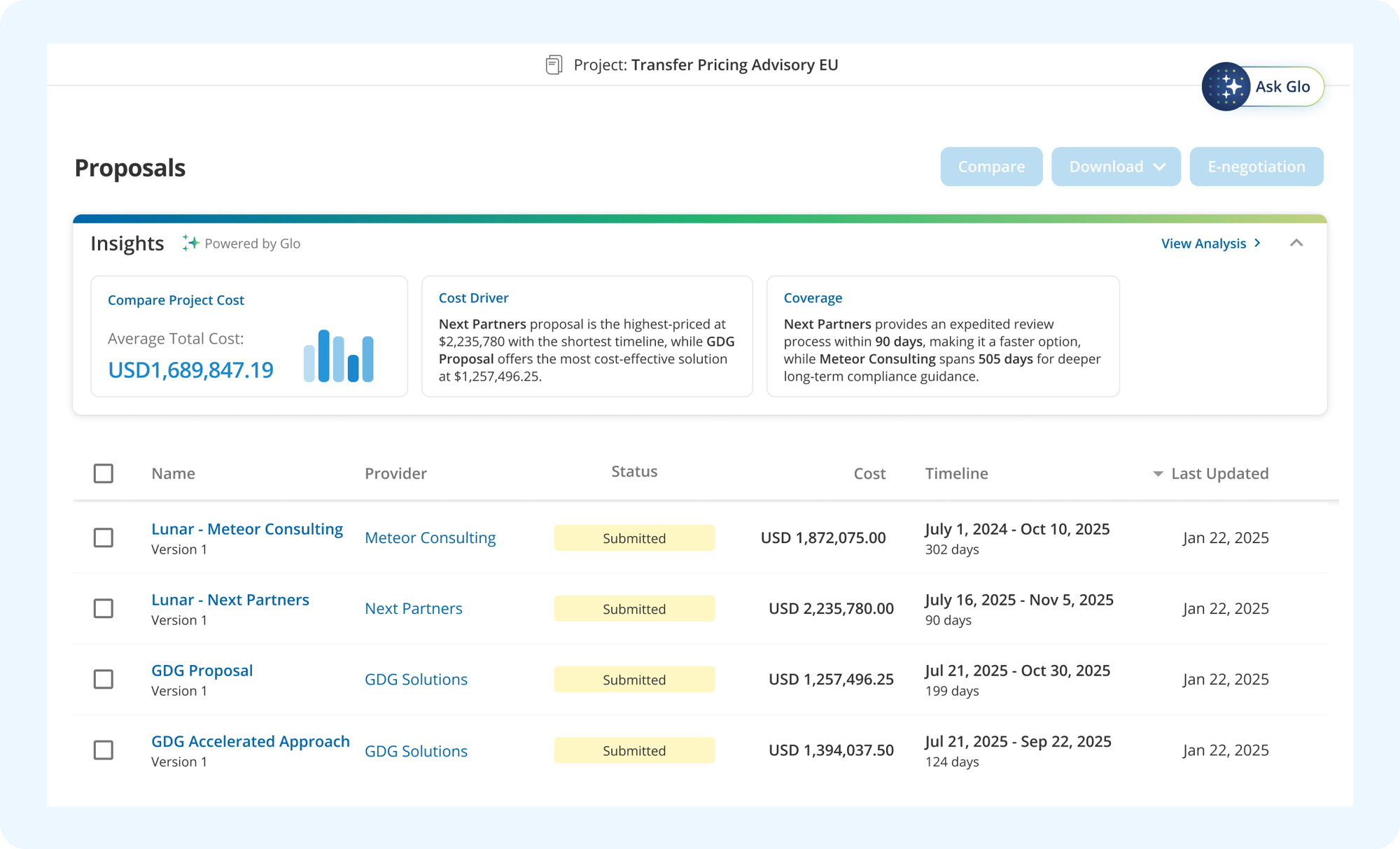Check the Lunar - Meteor Consulting proposal
Screen dimensions: 1400x849
pos(103,538)
